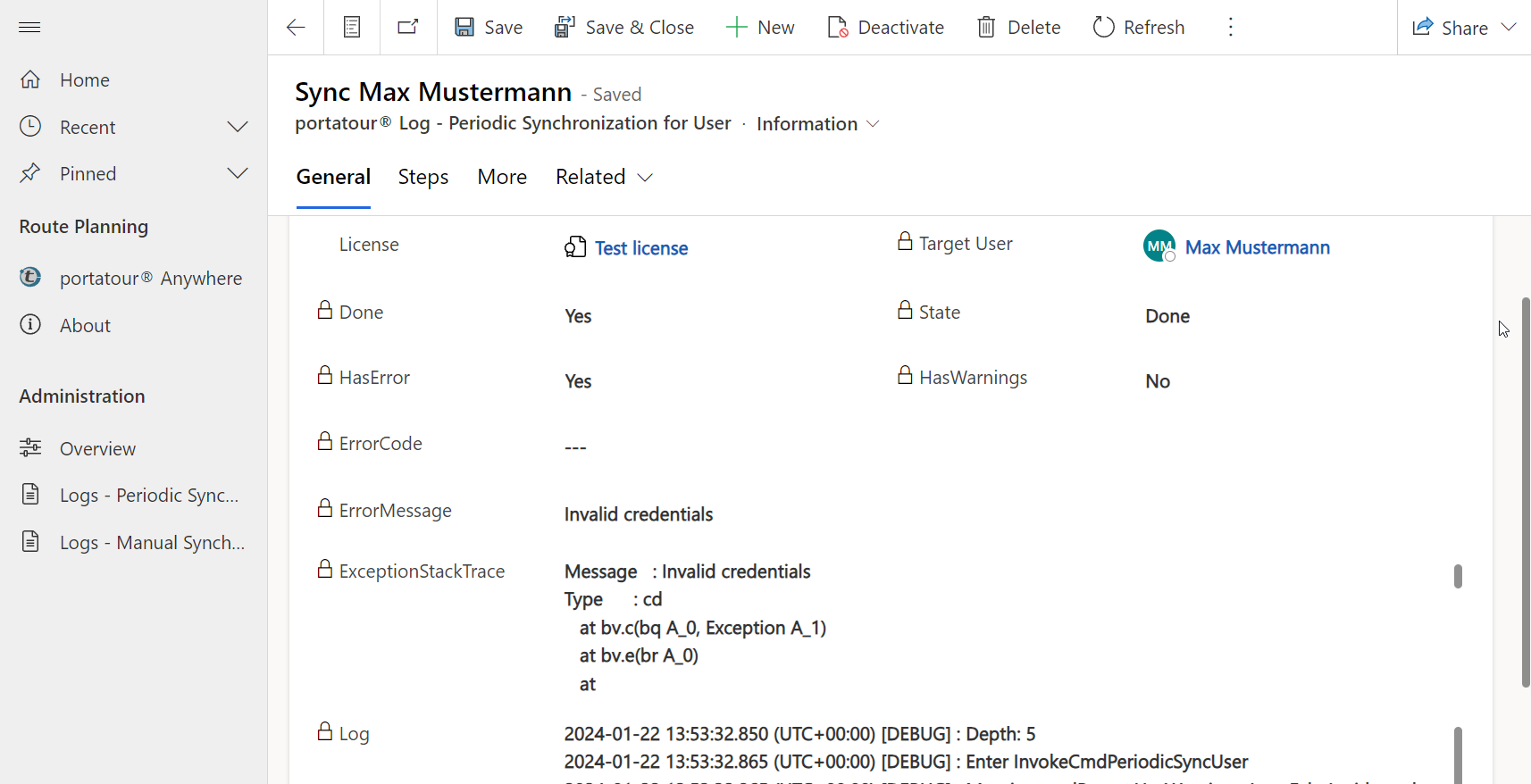This screenshot has height=784, width=1531.
Task: Click the ExceptionStackTrace field scrollbar
Action: coord(1458,576)
